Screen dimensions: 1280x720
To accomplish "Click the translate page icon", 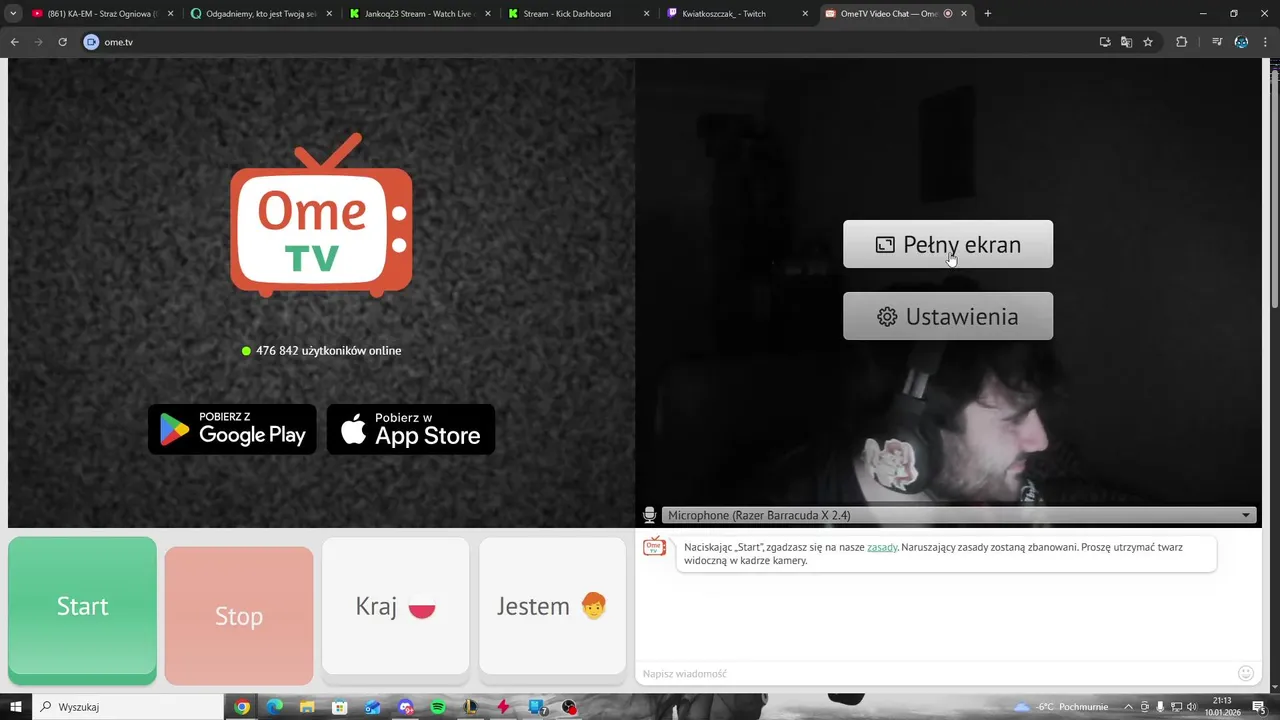I will coord(1126,42).
